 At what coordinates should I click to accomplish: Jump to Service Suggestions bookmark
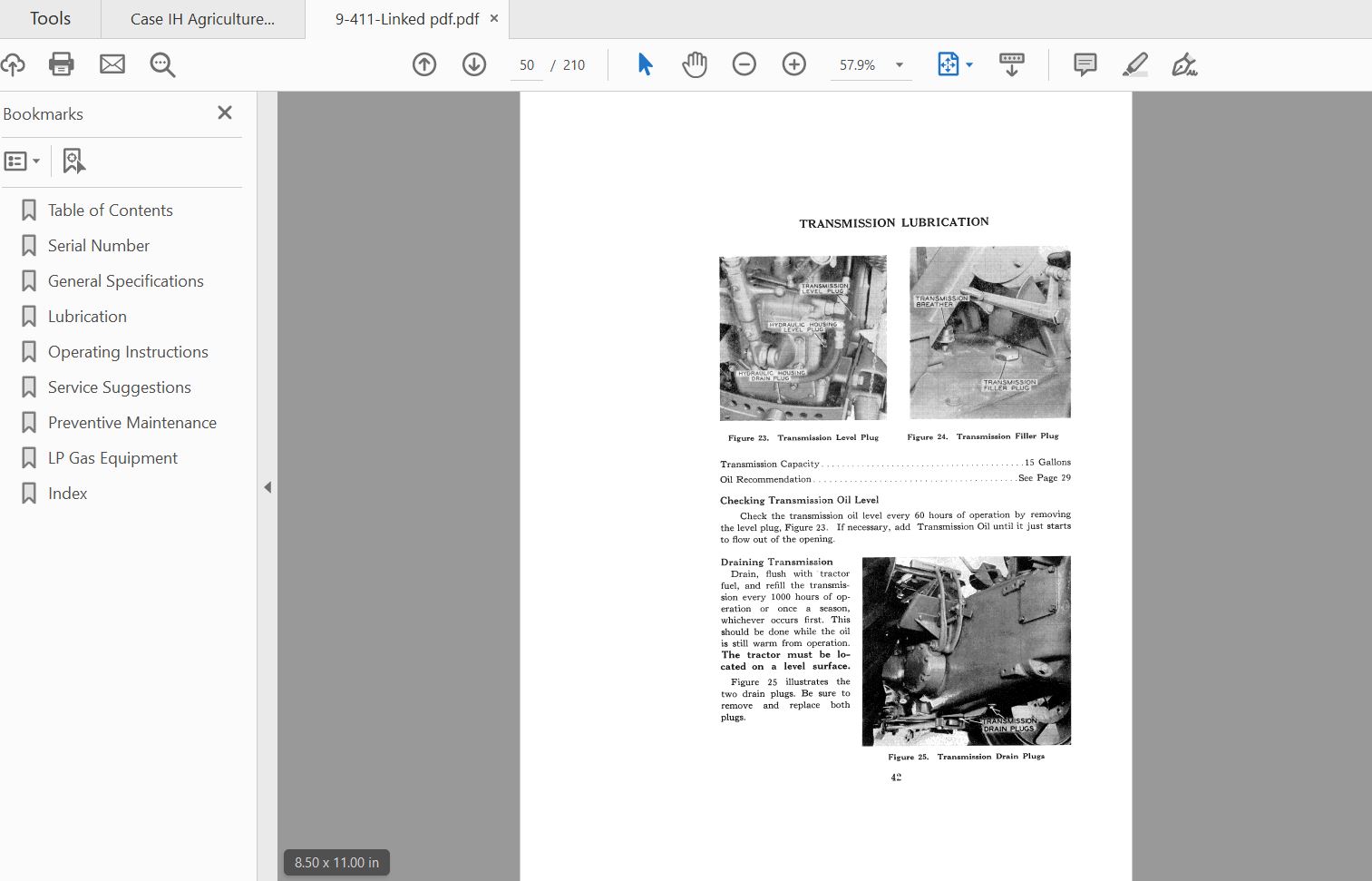tap(120, 387)
